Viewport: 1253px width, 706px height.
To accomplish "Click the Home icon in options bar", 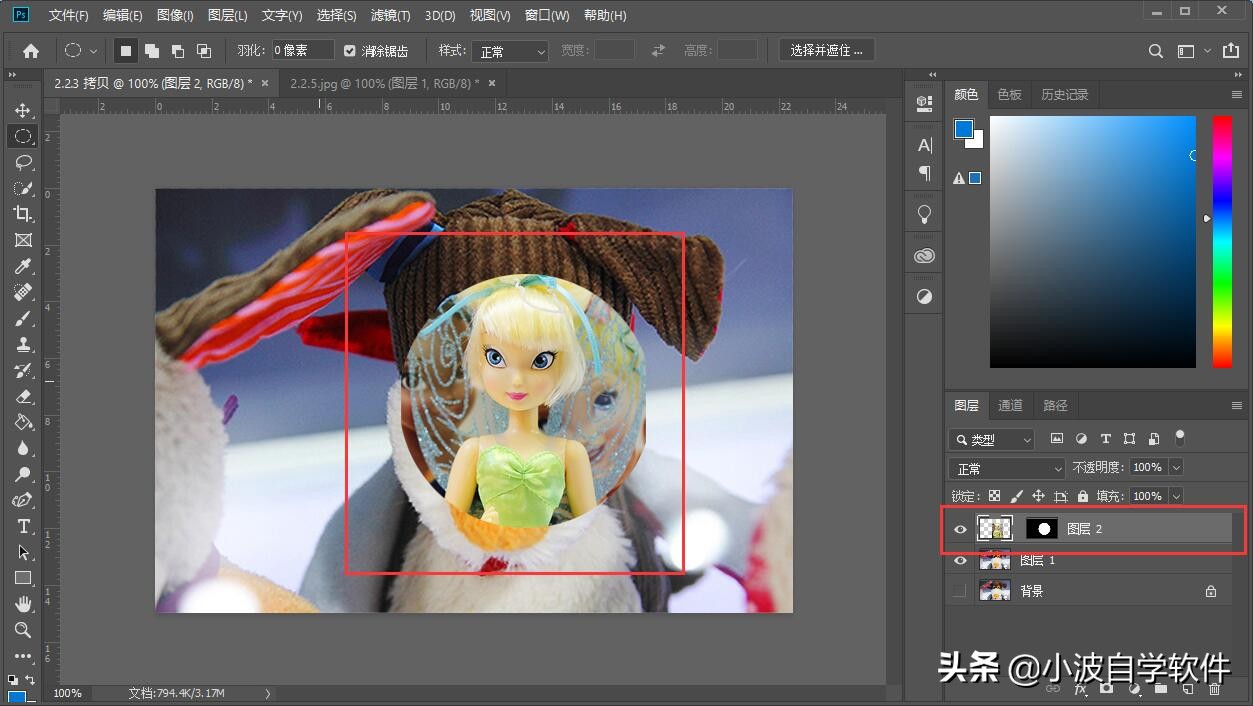I will (31, 51).
